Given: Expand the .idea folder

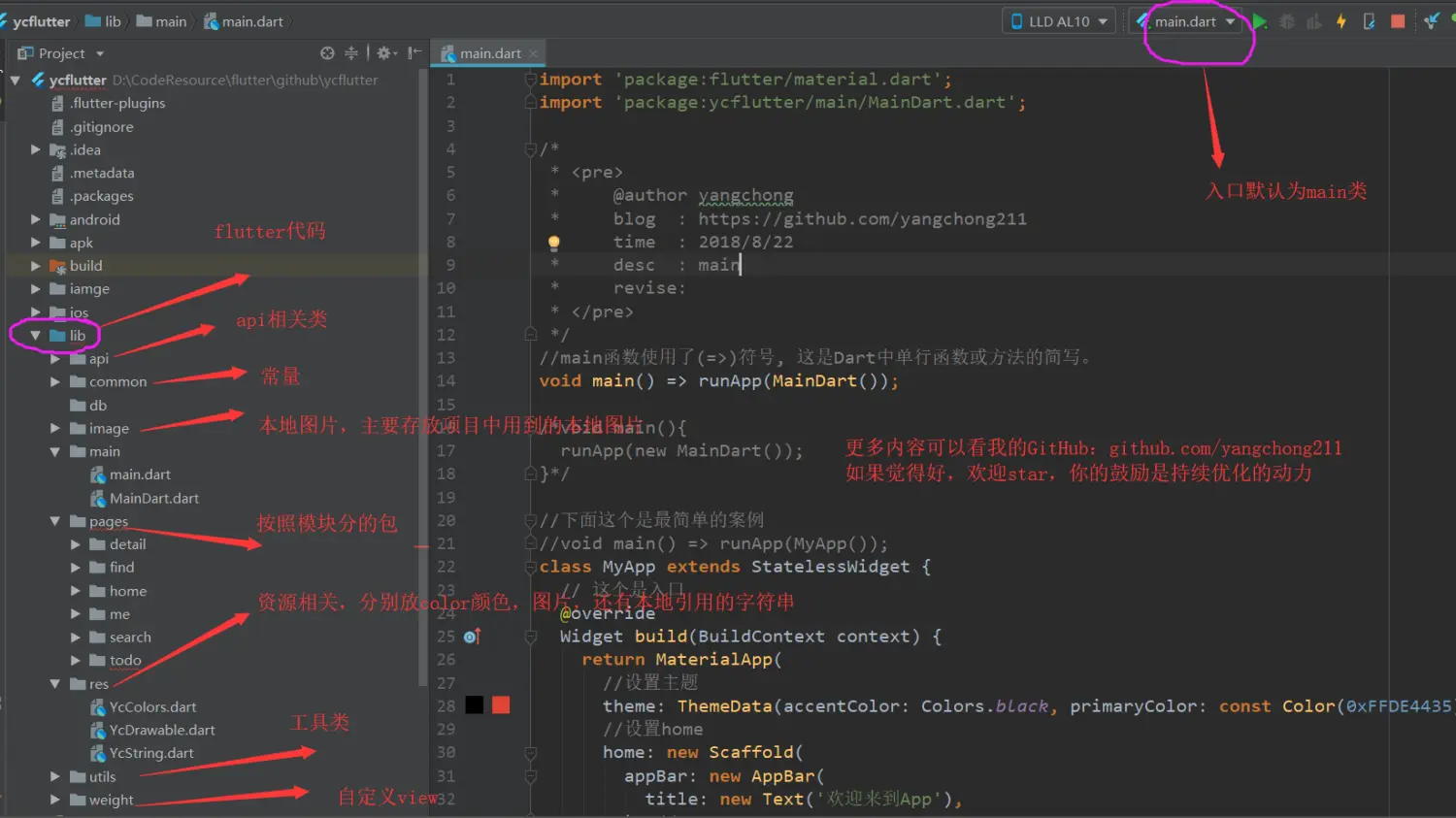Looking at the screenshot, I should pos(36,149).
